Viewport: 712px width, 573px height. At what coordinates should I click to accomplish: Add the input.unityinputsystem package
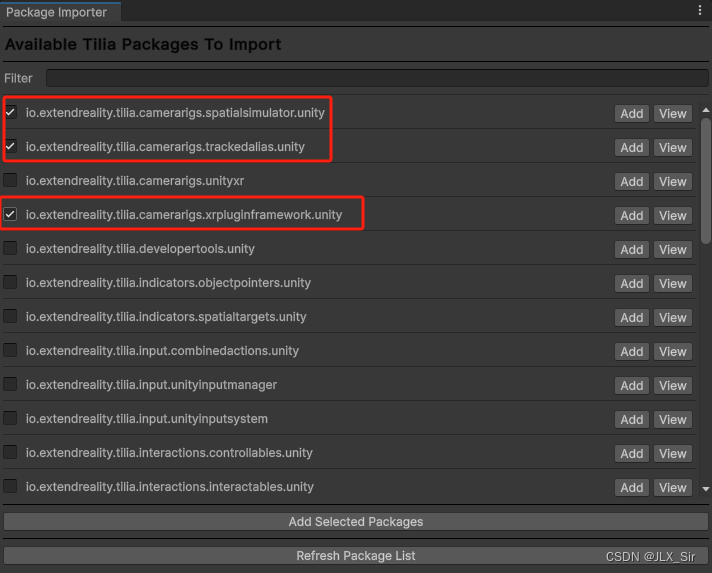632,420
